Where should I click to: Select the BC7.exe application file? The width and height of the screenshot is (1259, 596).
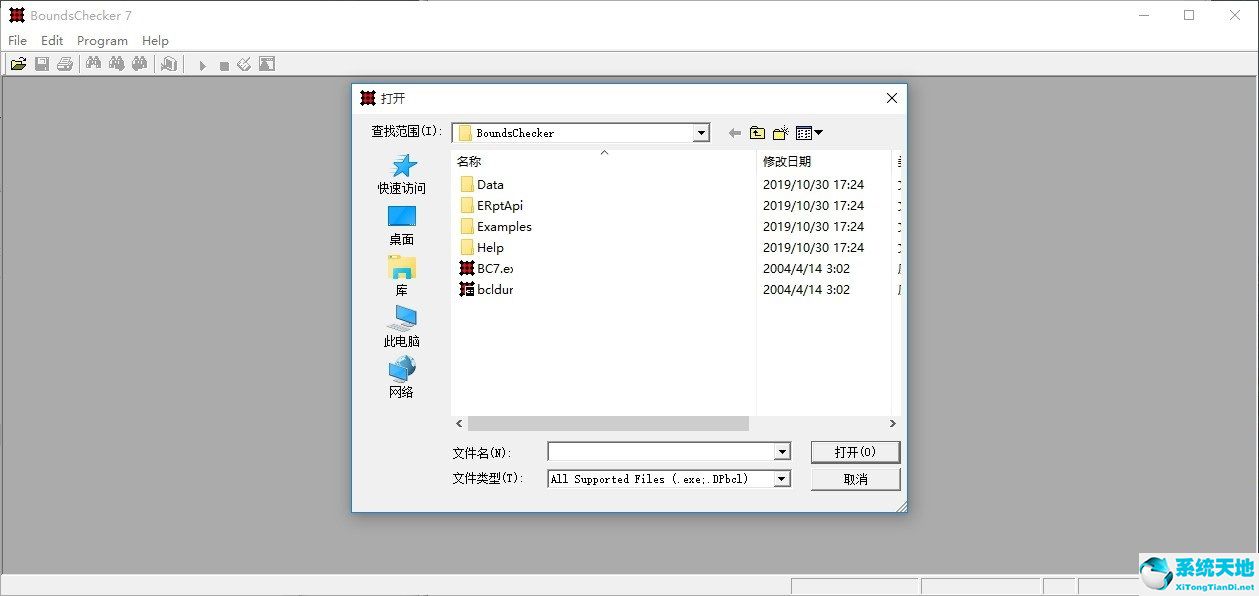[x=486, y=269]
